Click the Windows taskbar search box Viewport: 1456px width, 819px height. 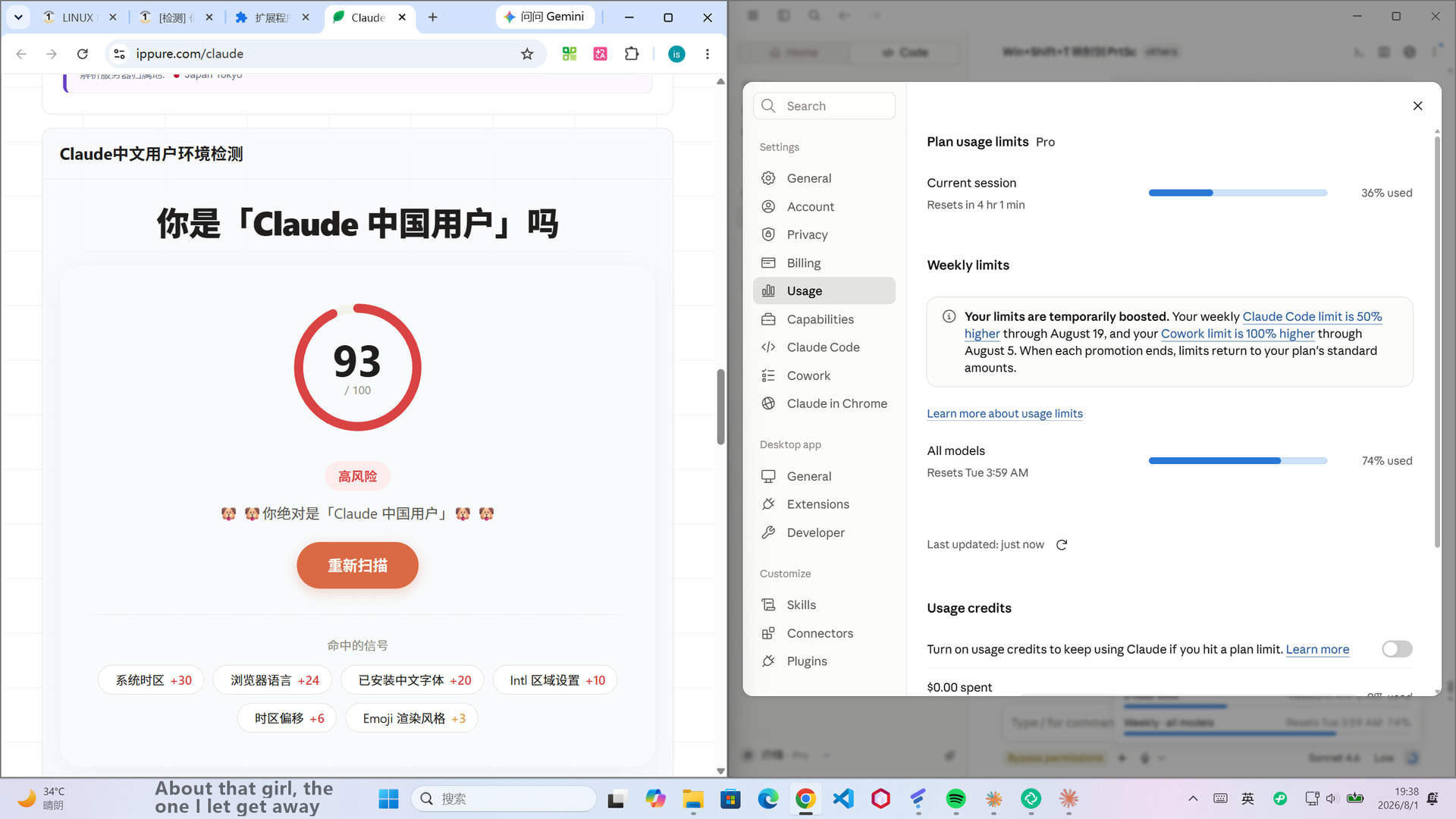coord(504,799)
